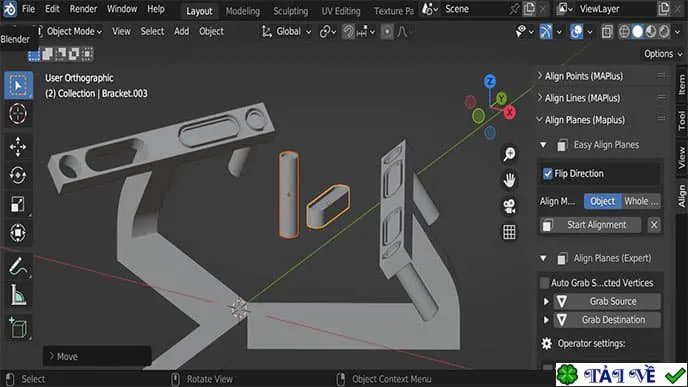Switch orthographic/perspective grid icon

point(509,232)
